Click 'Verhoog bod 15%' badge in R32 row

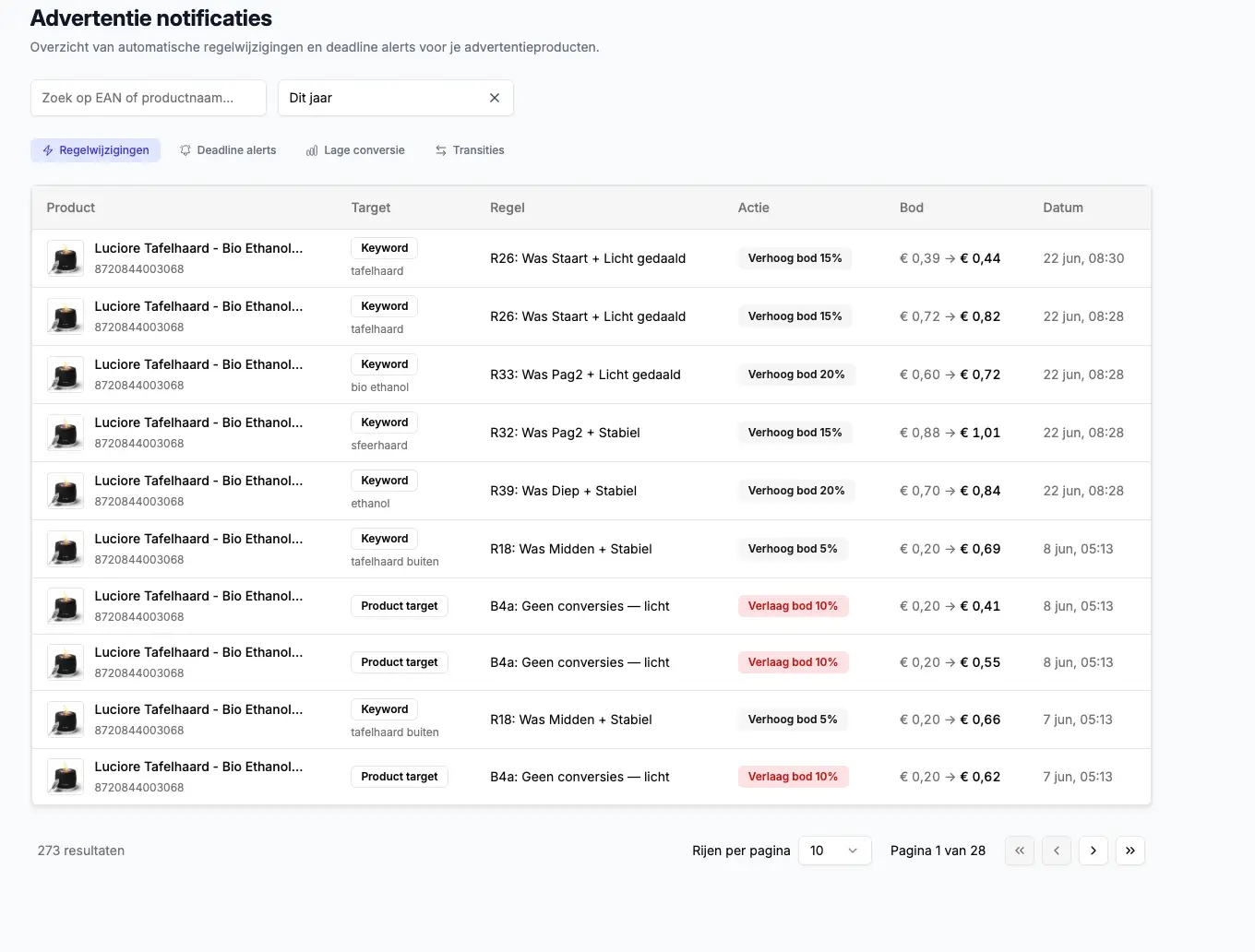(795, 433)
